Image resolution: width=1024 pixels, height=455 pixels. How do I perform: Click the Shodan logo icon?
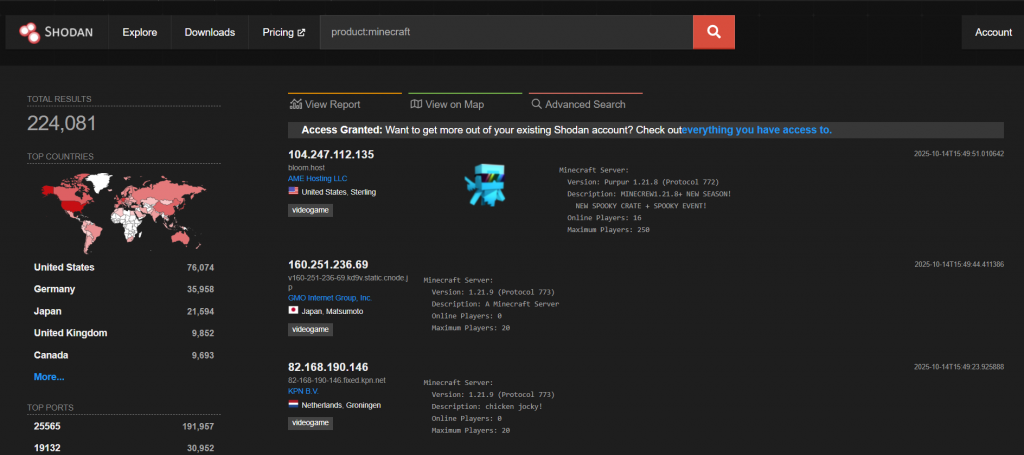[x=29, y=32]
